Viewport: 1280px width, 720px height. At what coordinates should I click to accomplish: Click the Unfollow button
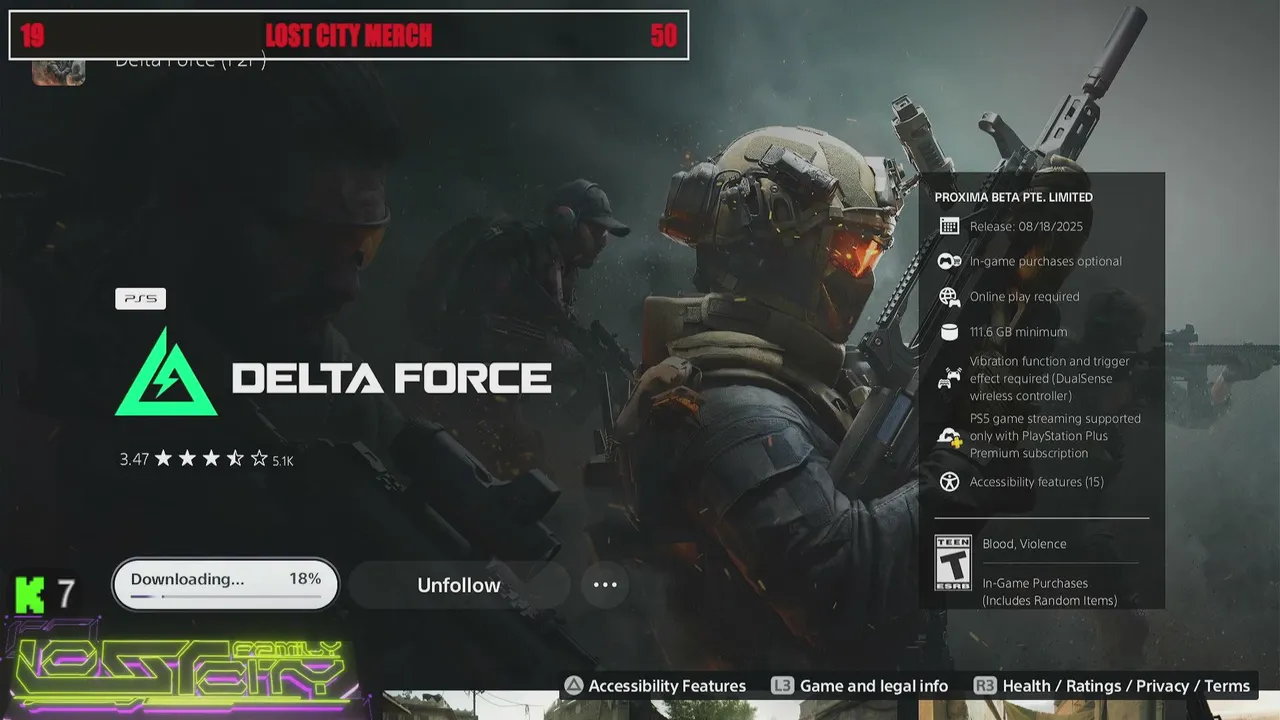[459, 585]
